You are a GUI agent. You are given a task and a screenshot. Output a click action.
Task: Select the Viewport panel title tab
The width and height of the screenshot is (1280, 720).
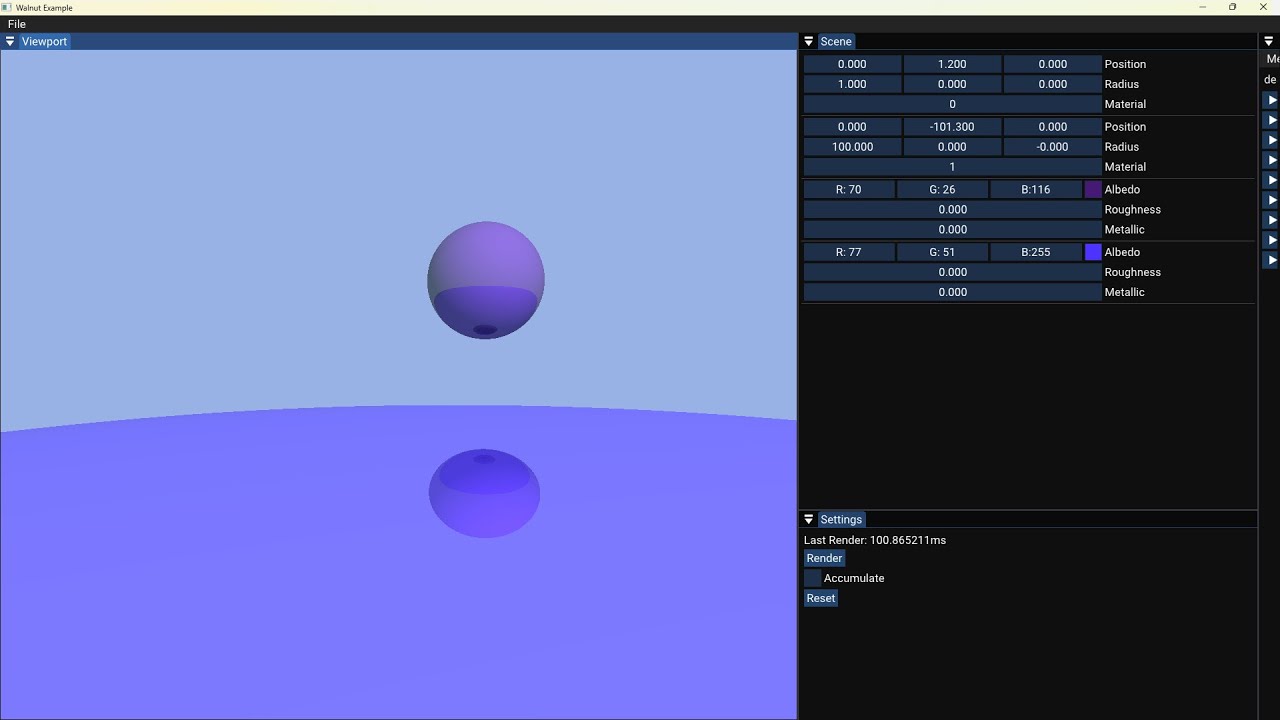click(x=44, y=42)
